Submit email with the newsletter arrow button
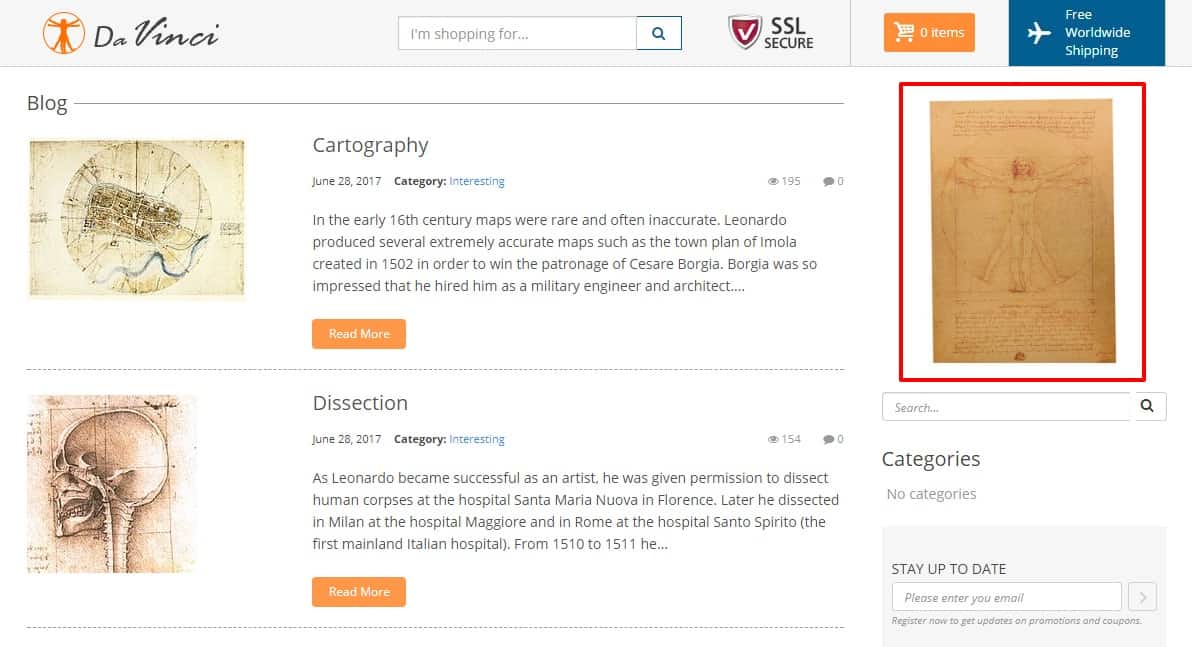Viewport: 1192px width, 647px height. point(1142,598)
